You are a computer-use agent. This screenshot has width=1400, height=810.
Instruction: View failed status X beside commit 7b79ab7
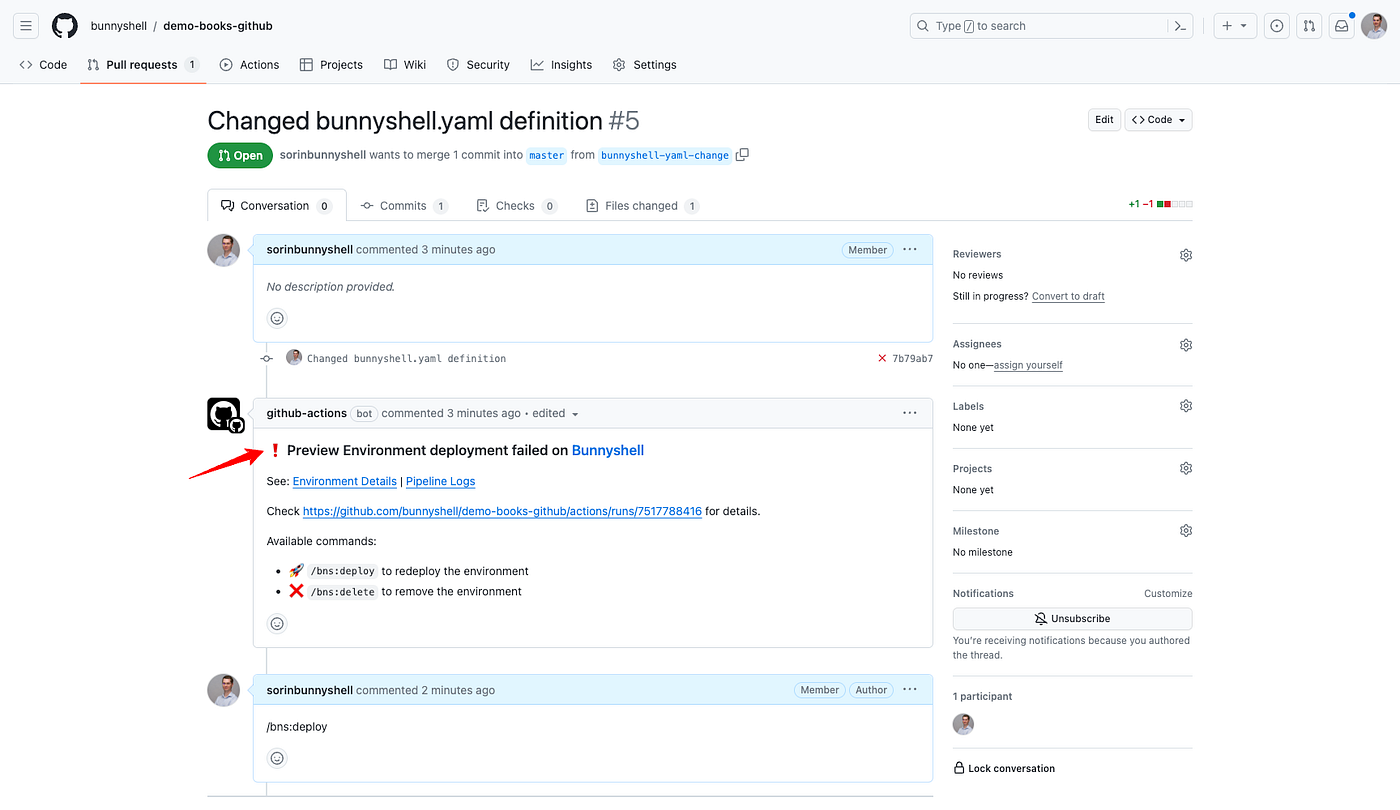pyautogui.click(x=882, y=358)
